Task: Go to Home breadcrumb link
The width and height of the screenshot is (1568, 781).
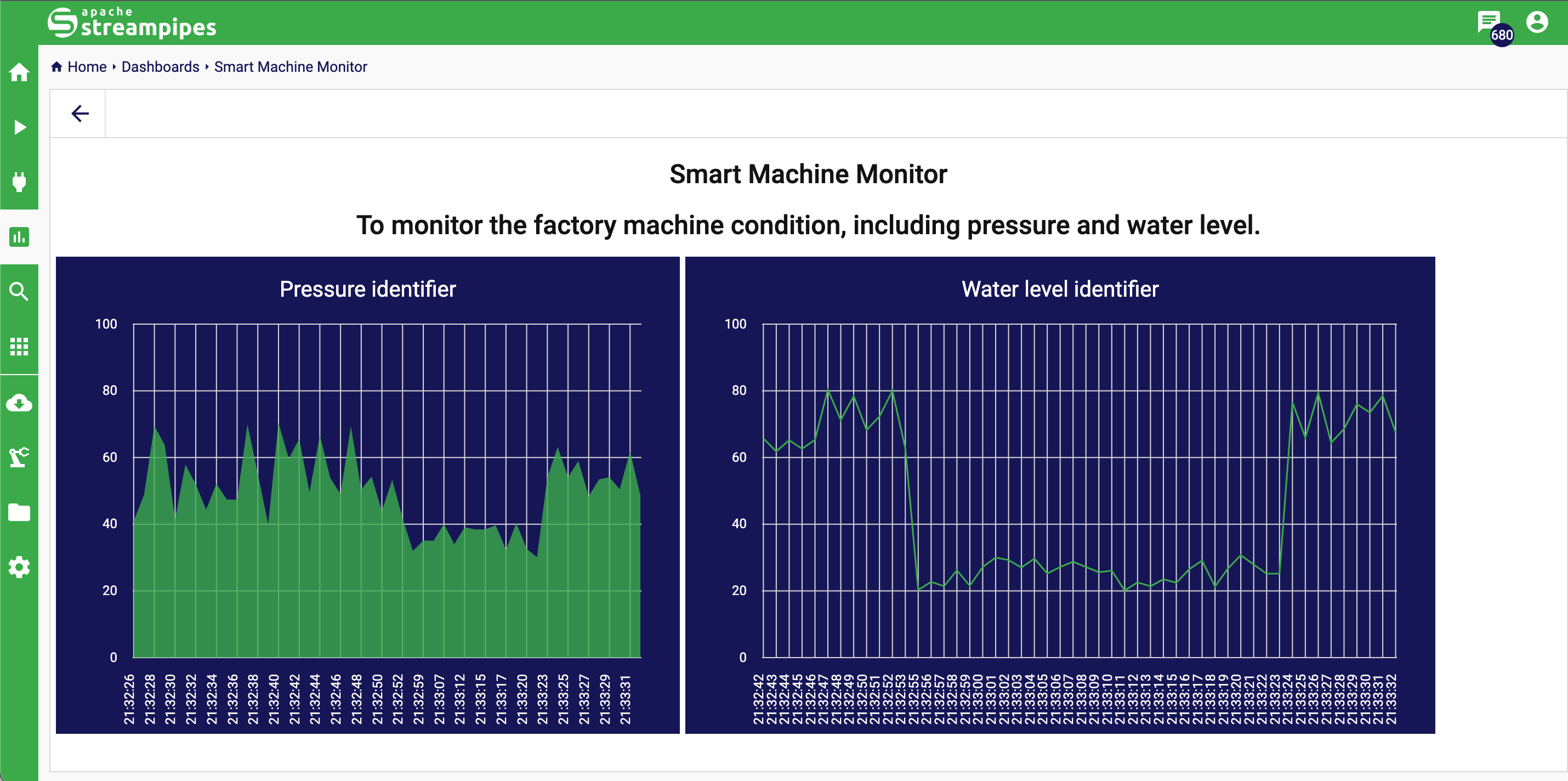Action: [x=87, y=67]
